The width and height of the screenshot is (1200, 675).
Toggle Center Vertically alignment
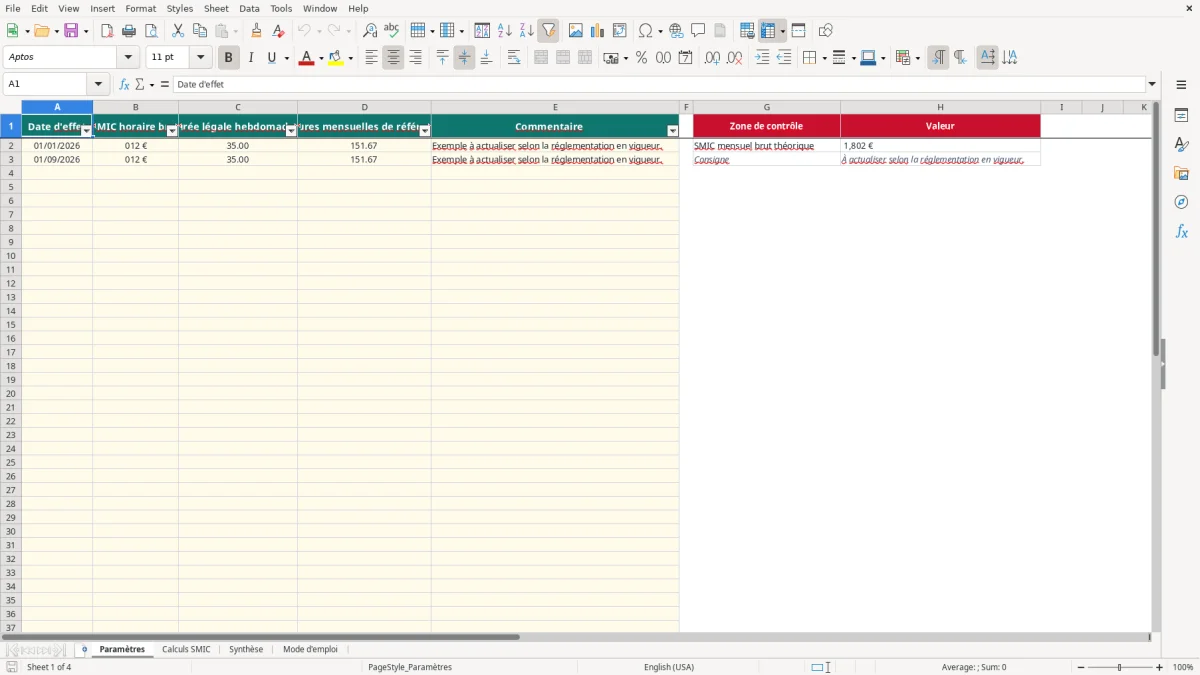[464, 58]
